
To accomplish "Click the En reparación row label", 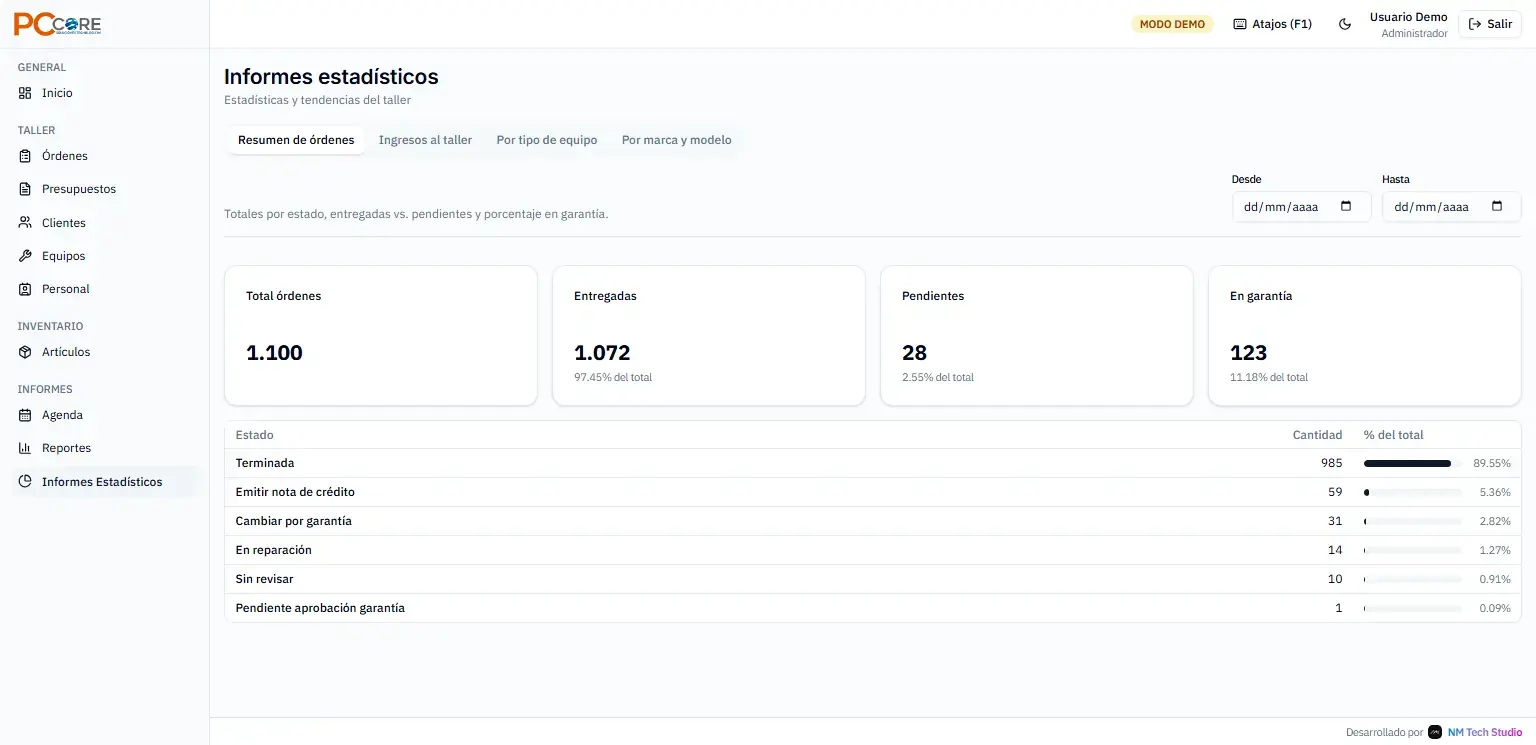I will [x=274, y=550].
